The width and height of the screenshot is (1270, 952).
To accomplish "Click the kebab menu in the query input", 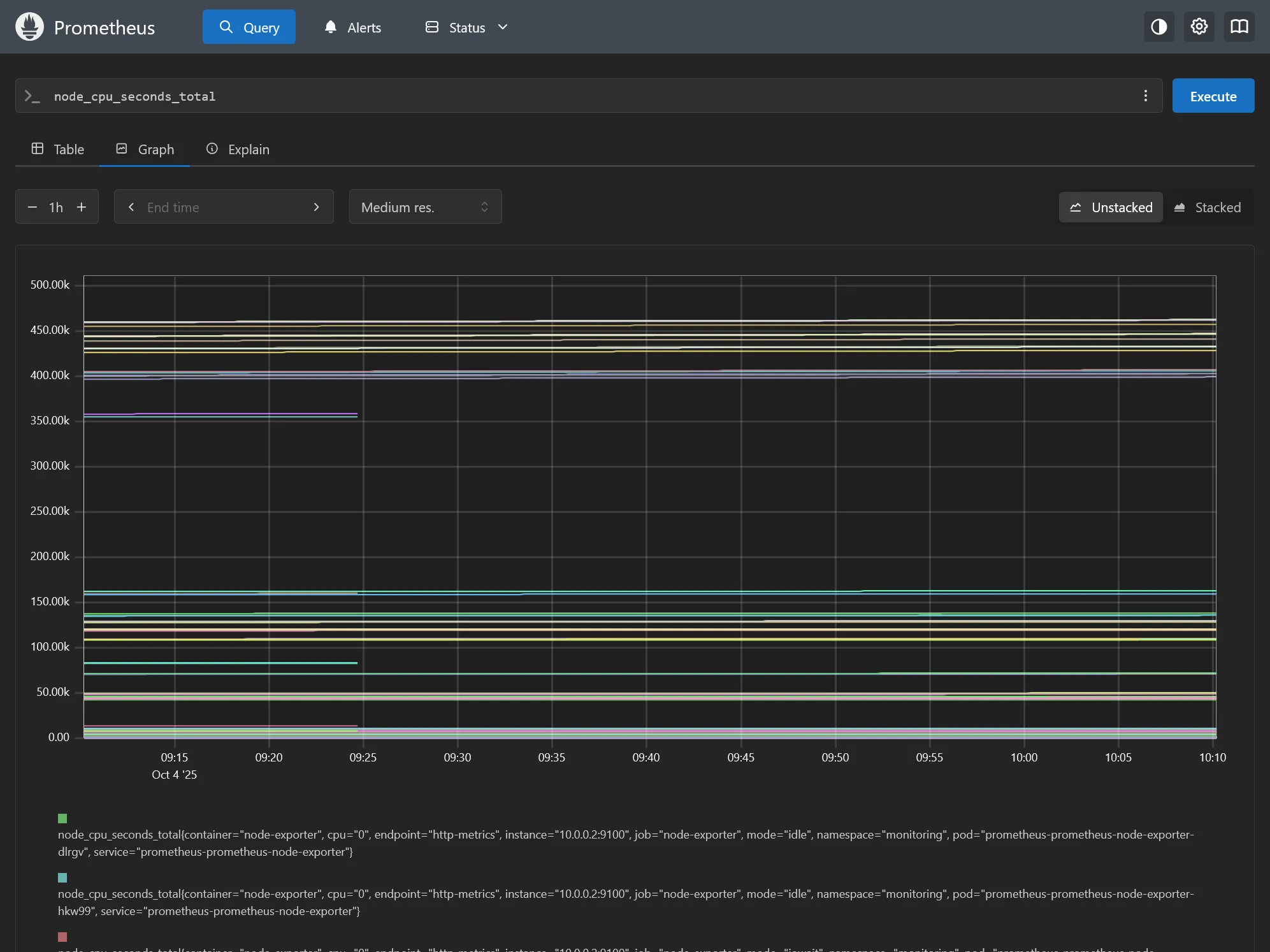I will (1145, 96).
